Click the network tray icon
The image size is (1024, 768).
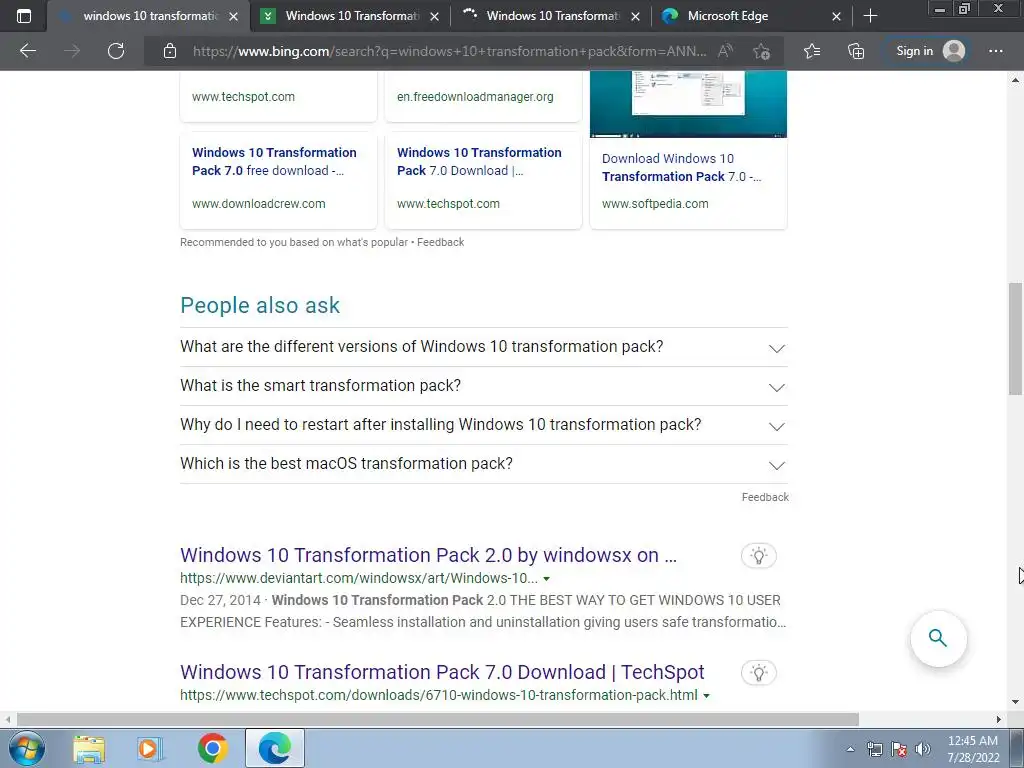(x=874, y=749)
